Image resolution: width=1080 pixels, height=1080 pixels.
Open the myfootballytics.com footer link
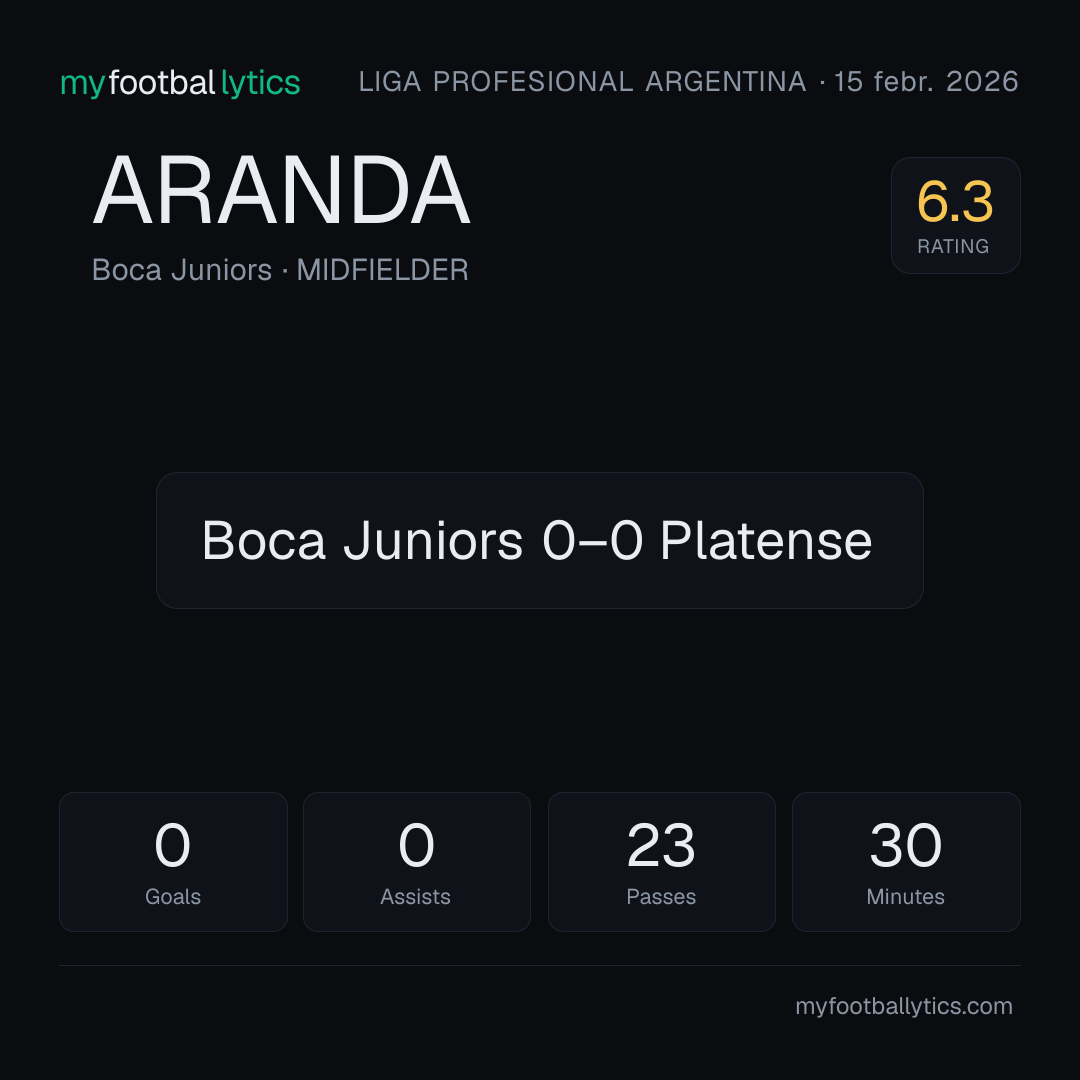(904, 1006)
